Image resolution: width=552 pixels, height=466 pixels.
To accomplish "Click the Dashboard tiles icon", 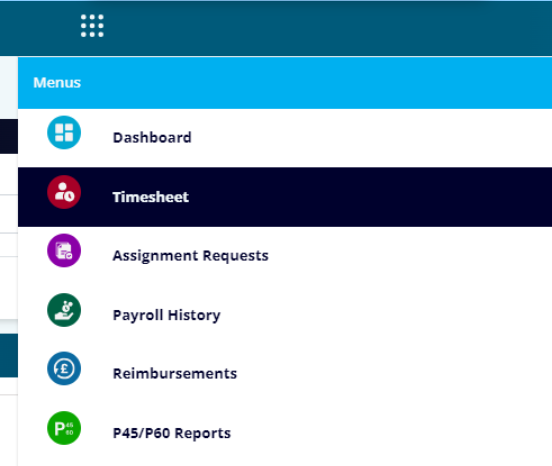I will pos(64,132).
